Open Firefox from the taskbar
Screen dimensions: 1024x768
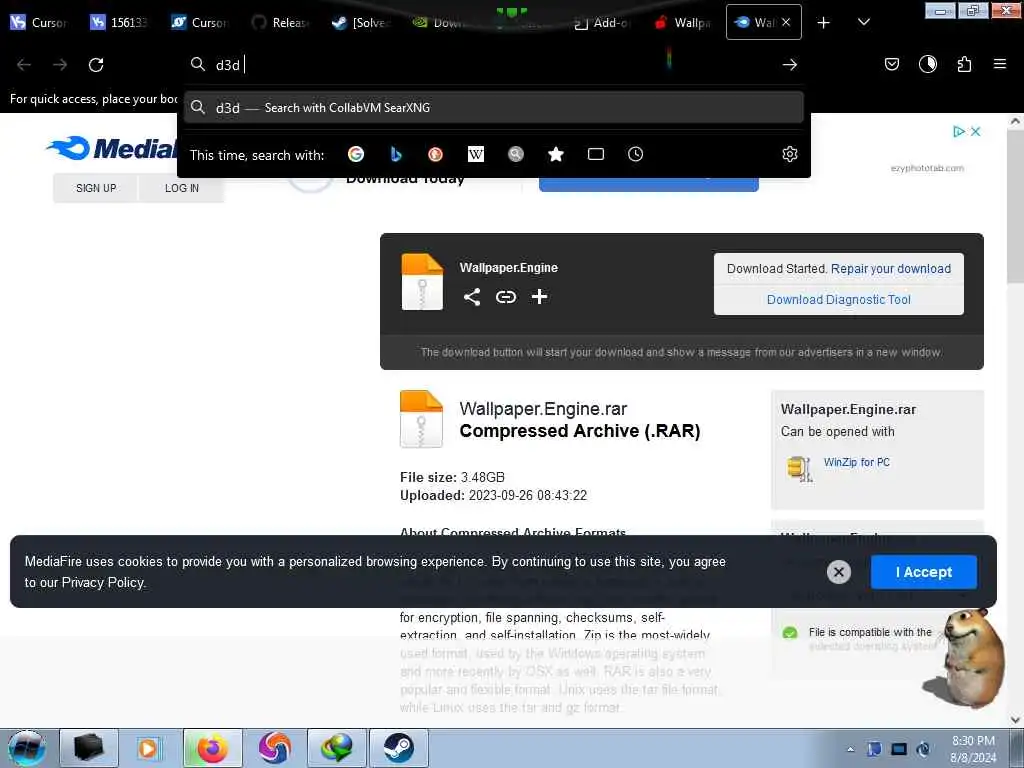(213, 748)
